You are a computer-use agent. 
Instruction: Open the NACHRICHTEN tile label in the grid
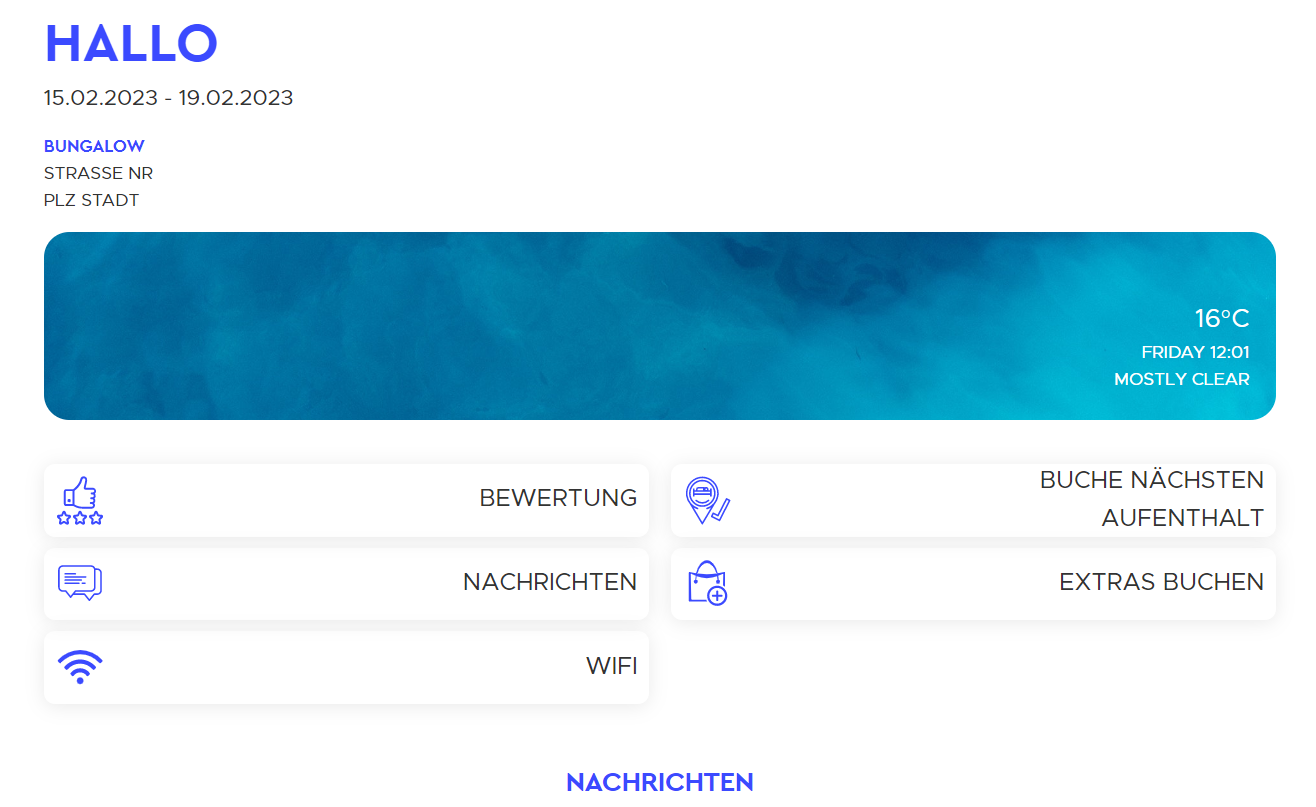pos(550,582)
